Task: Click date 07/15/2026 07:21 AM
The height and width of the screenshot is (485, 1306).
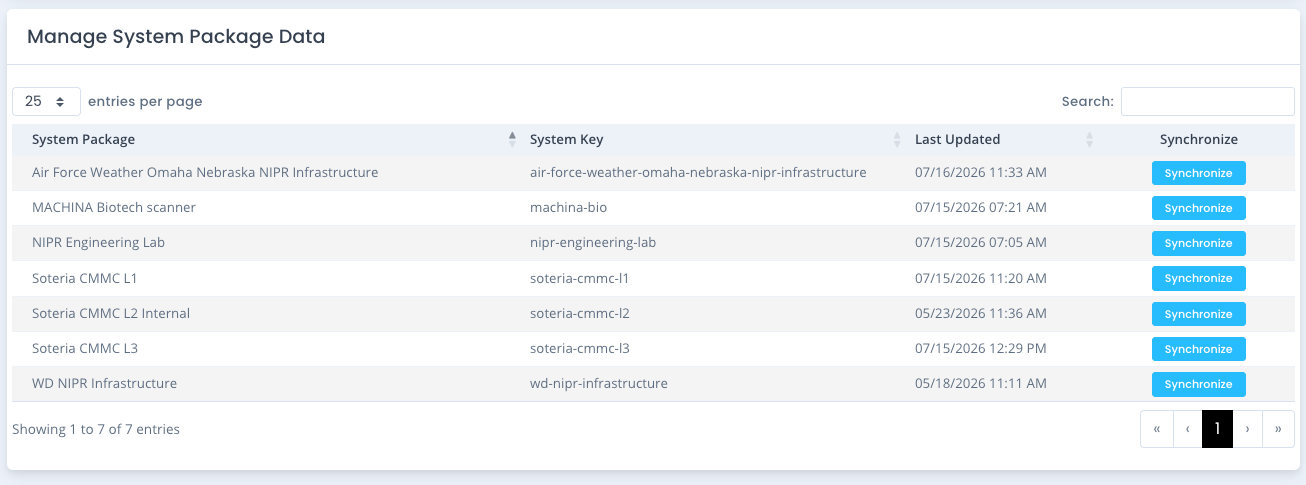Action: point(981,207)
